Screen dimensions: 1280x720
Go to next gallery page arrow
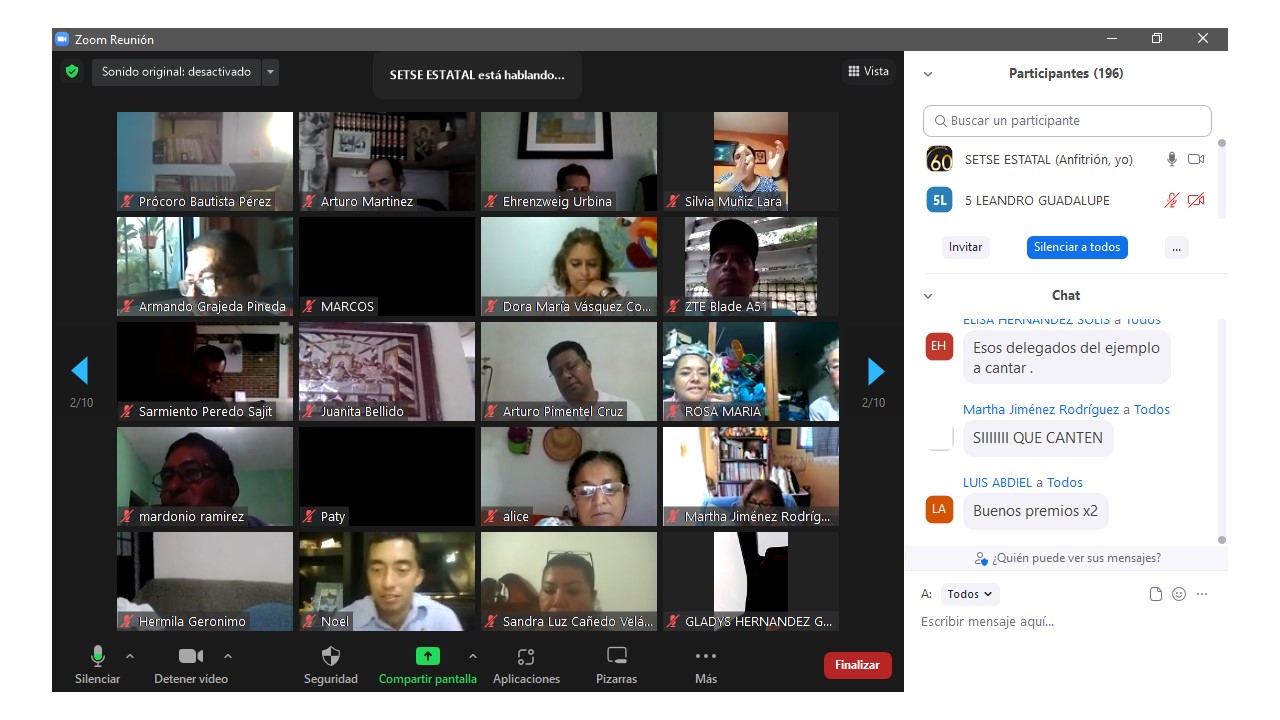876,371
